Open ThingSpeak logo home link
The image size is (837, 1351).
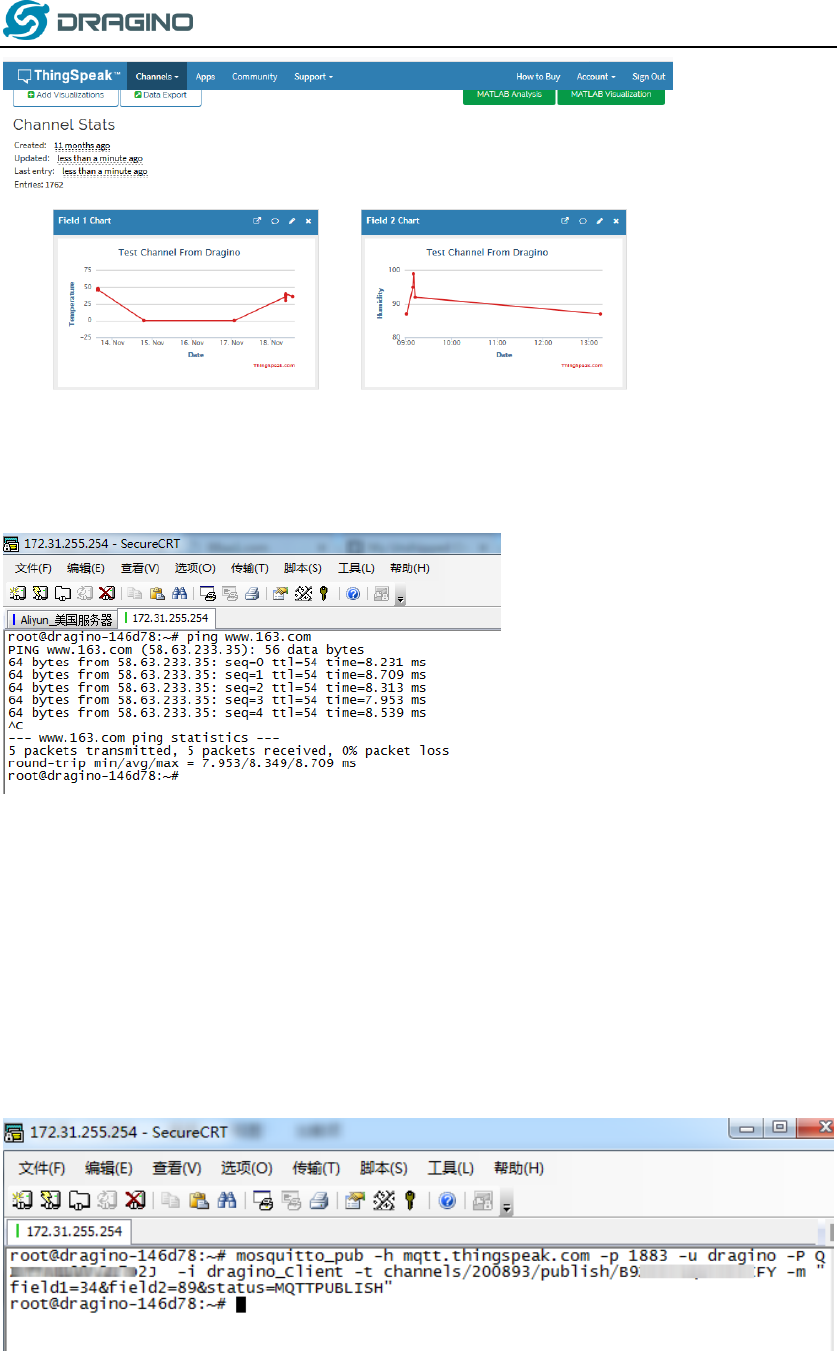70,76
